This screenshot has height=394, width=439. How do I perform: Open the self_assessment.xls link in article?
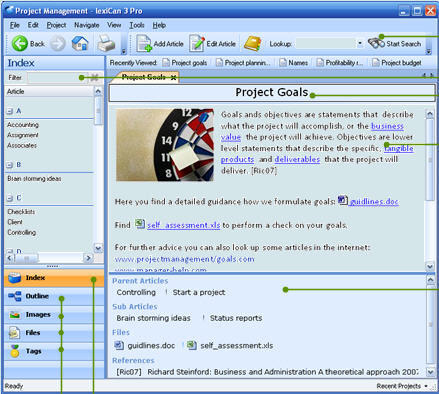tap(183, 225)
